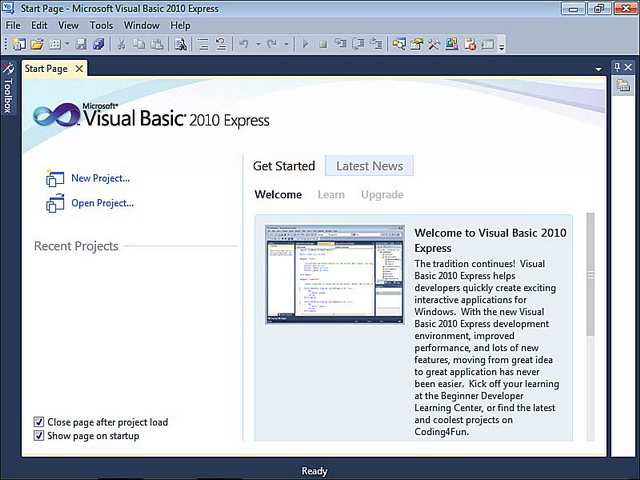
Task: Click the Welcome to Visual Basic 2010 Express heading
Action: [x=490, y=240]
